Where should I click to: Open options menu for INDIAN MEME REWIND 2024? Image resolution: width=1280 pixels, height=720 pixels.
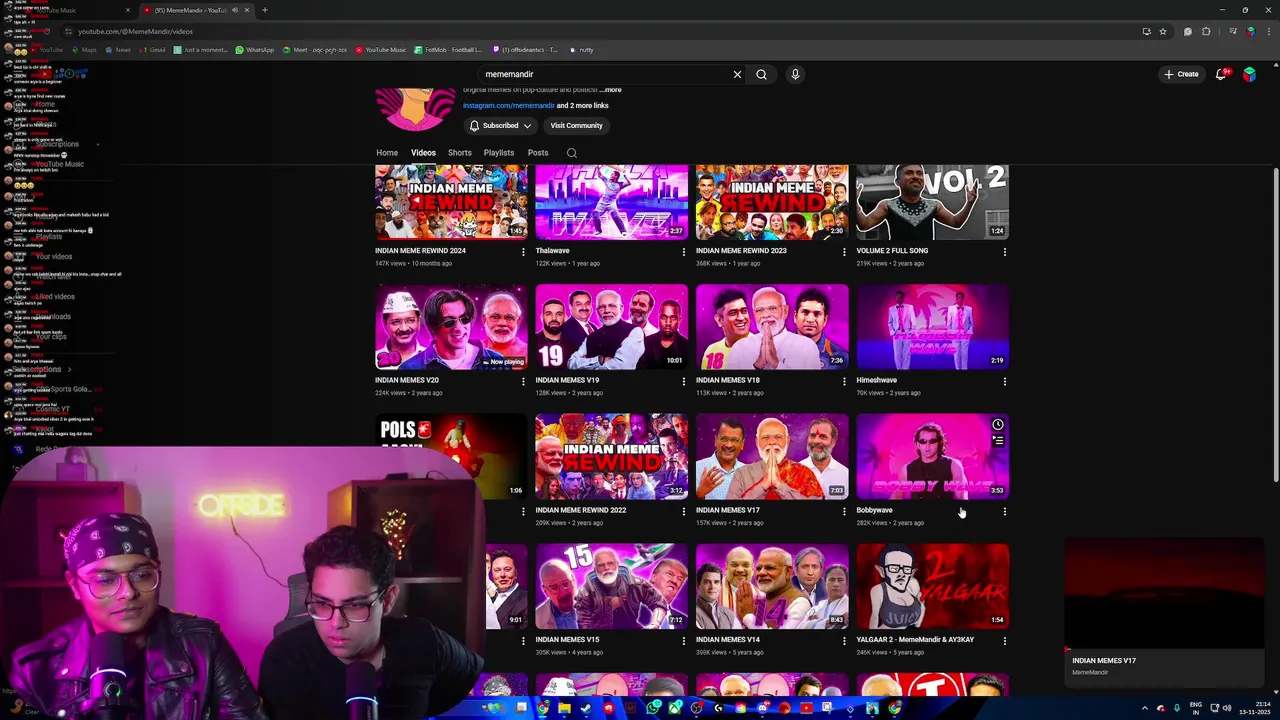523,252
